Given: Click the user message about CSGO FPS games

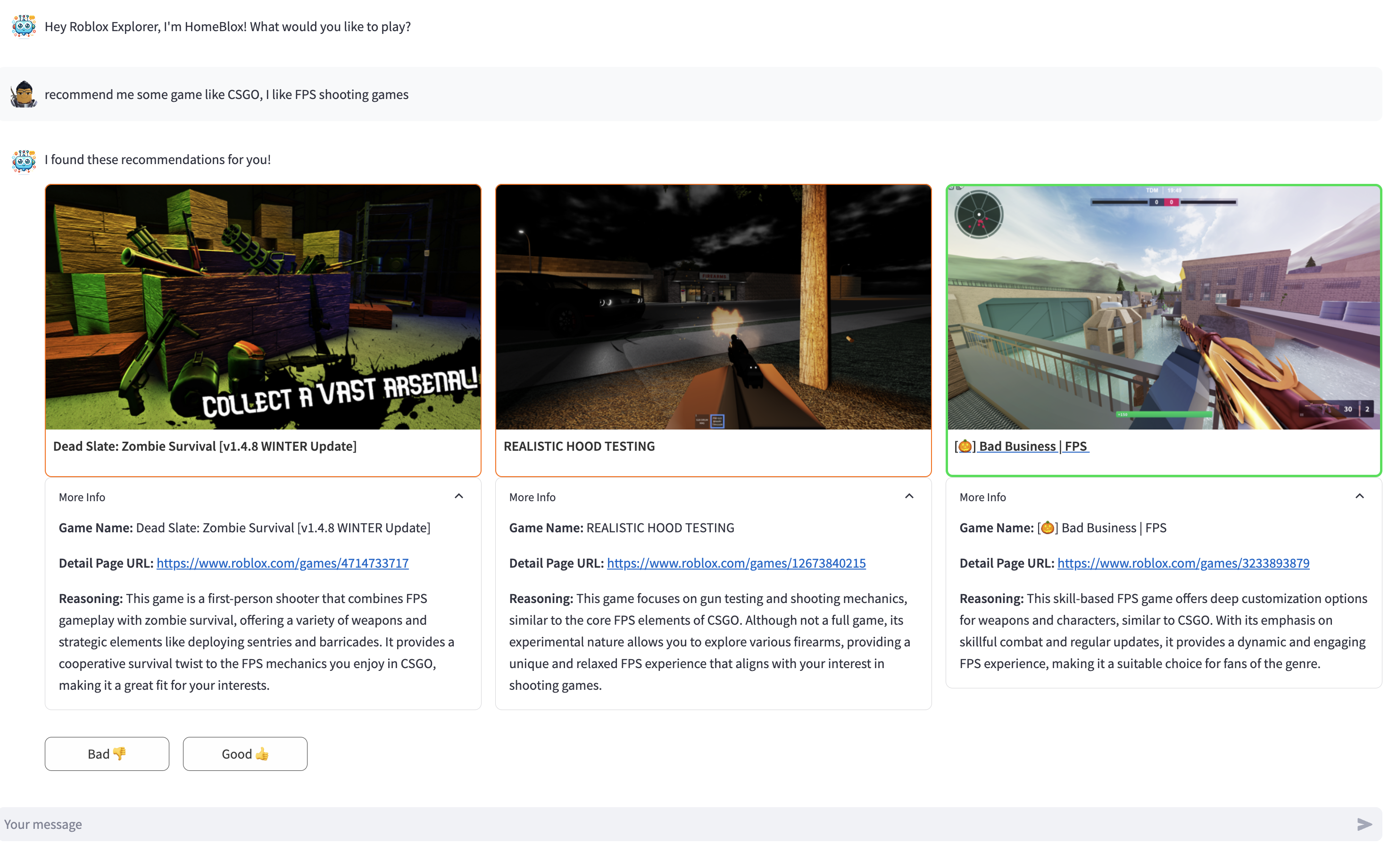Looking at the screenshot, I should (x=226, y=94).
